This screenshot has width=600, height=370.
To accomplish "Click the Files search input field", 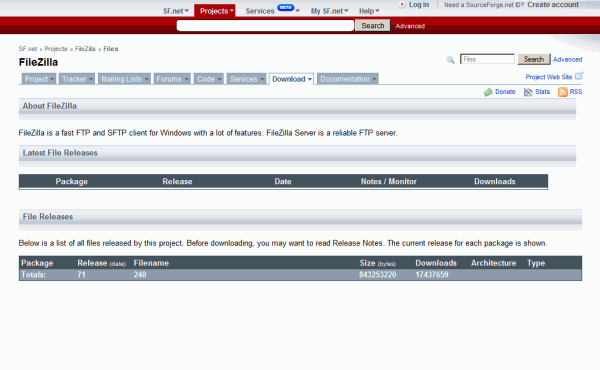I will coord(487,59).
